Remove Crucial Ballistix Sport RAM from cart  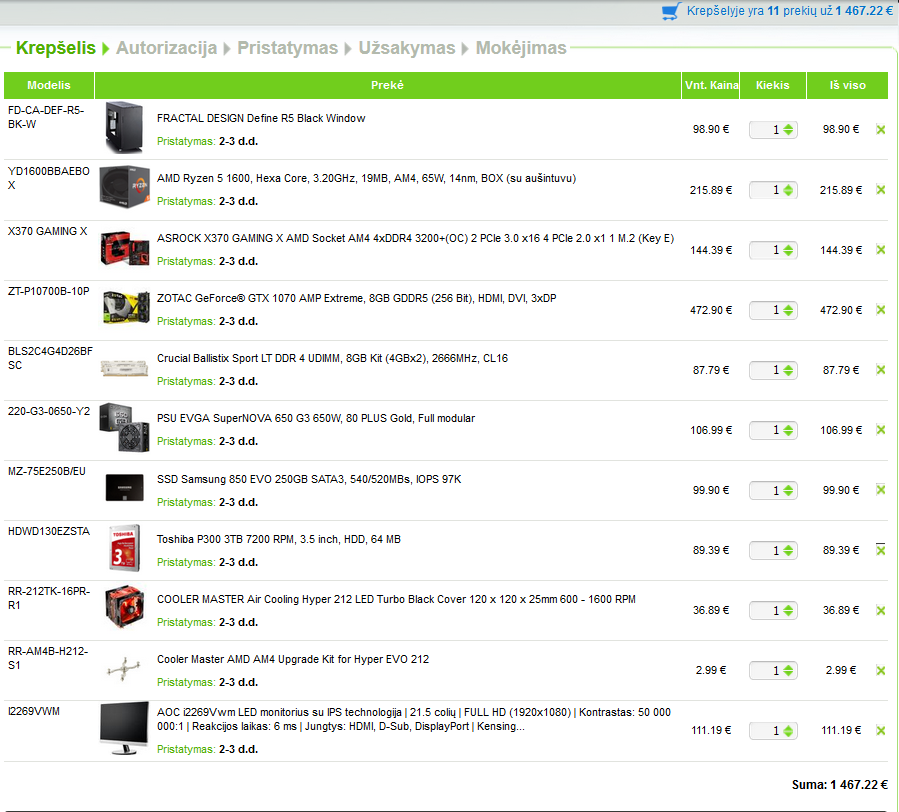(x=881, y=370)
